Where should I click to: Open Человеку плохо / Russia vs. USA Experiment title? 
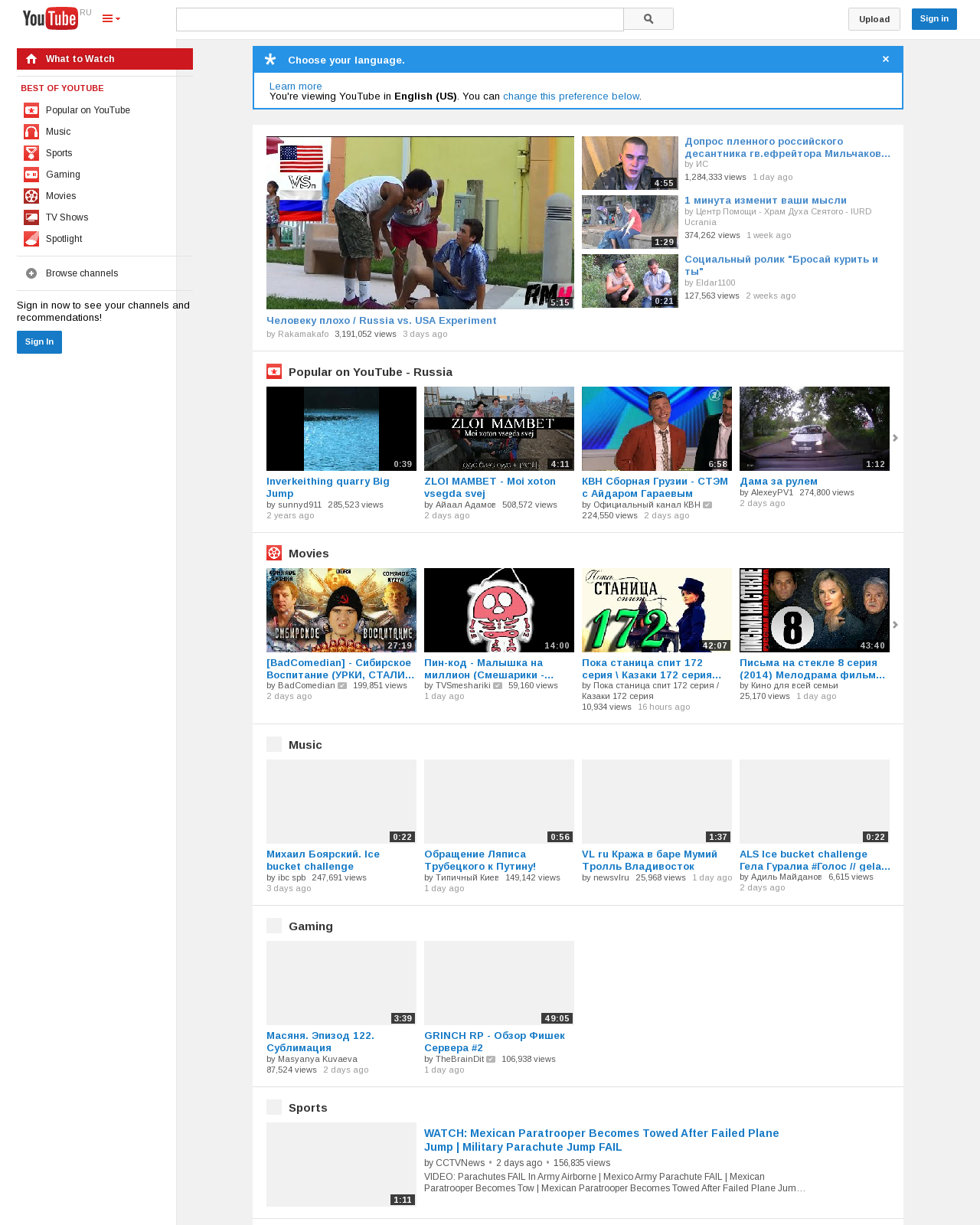point(381,321)
